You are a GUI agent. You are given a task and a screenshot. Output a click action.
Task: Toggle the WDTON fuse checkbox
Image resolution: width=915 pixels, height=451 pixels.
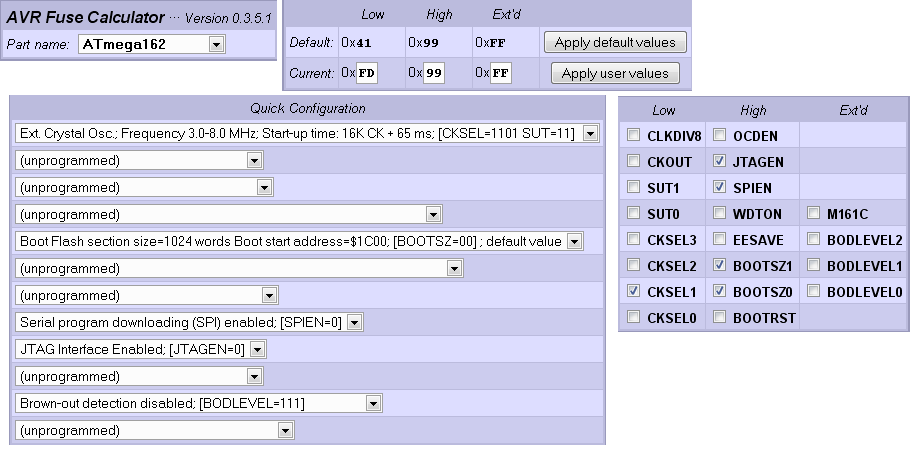tap(720, 213)
